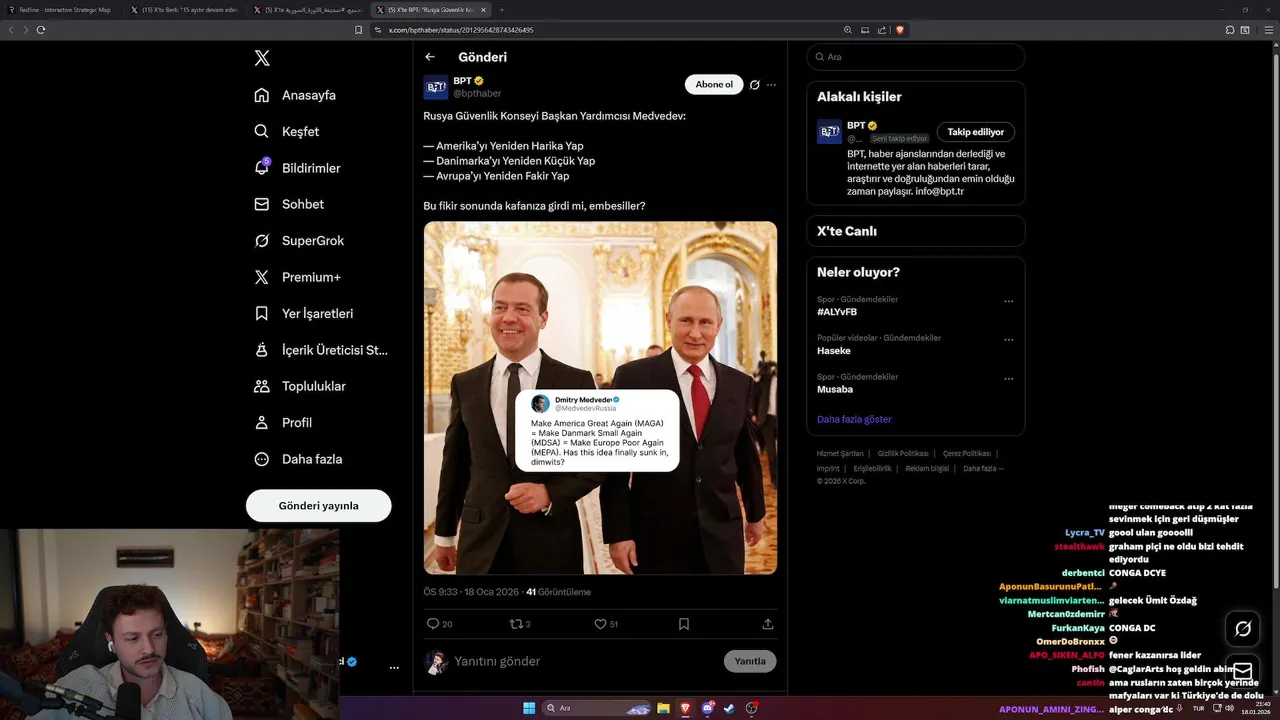
Task: Open account menu dots near avatar
Action: click(394, 667)
